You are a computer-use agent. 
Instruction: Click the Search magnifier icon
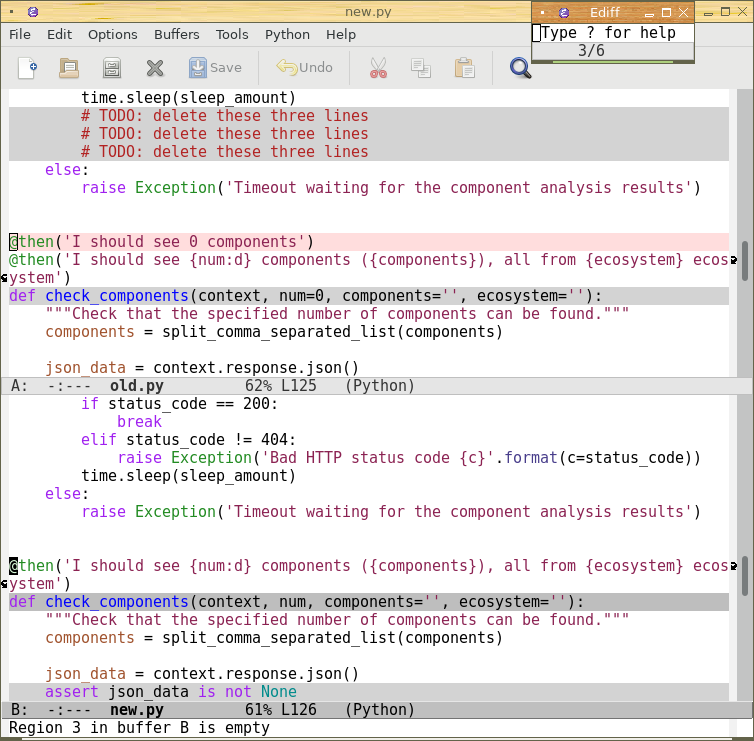520,68
